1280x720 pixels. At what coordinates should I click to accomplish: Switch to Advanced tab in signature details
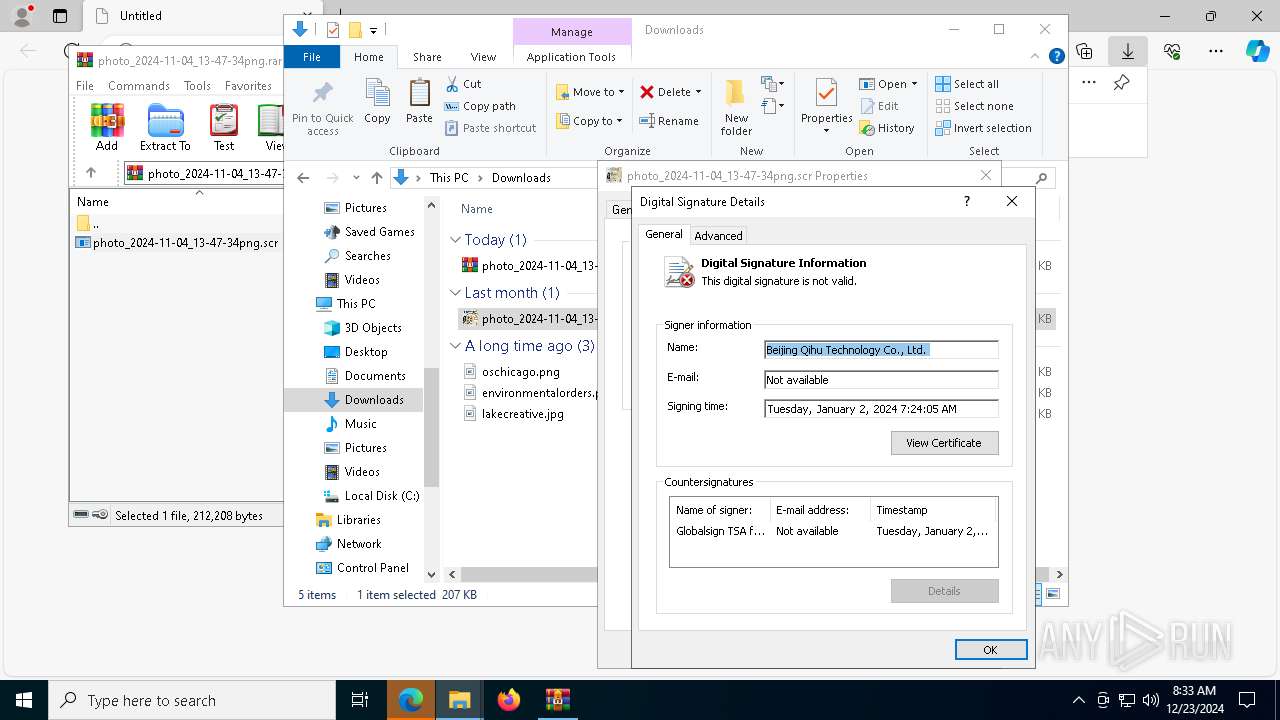(x=718, y=235)
